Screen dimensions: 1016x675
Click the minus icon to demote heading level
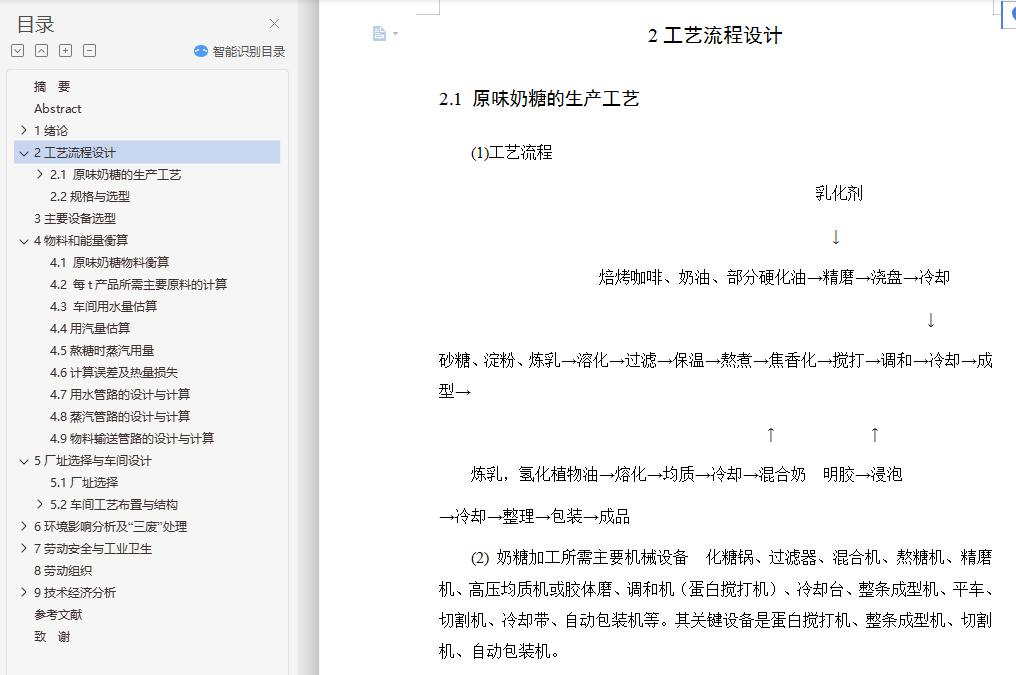(x=89, y=51)
